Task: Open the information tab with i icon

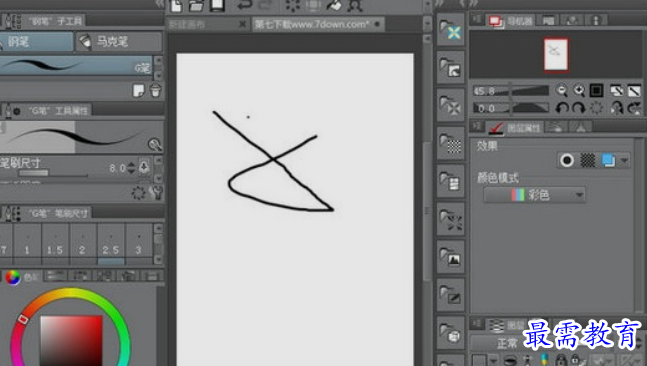Action: point(595,20)
